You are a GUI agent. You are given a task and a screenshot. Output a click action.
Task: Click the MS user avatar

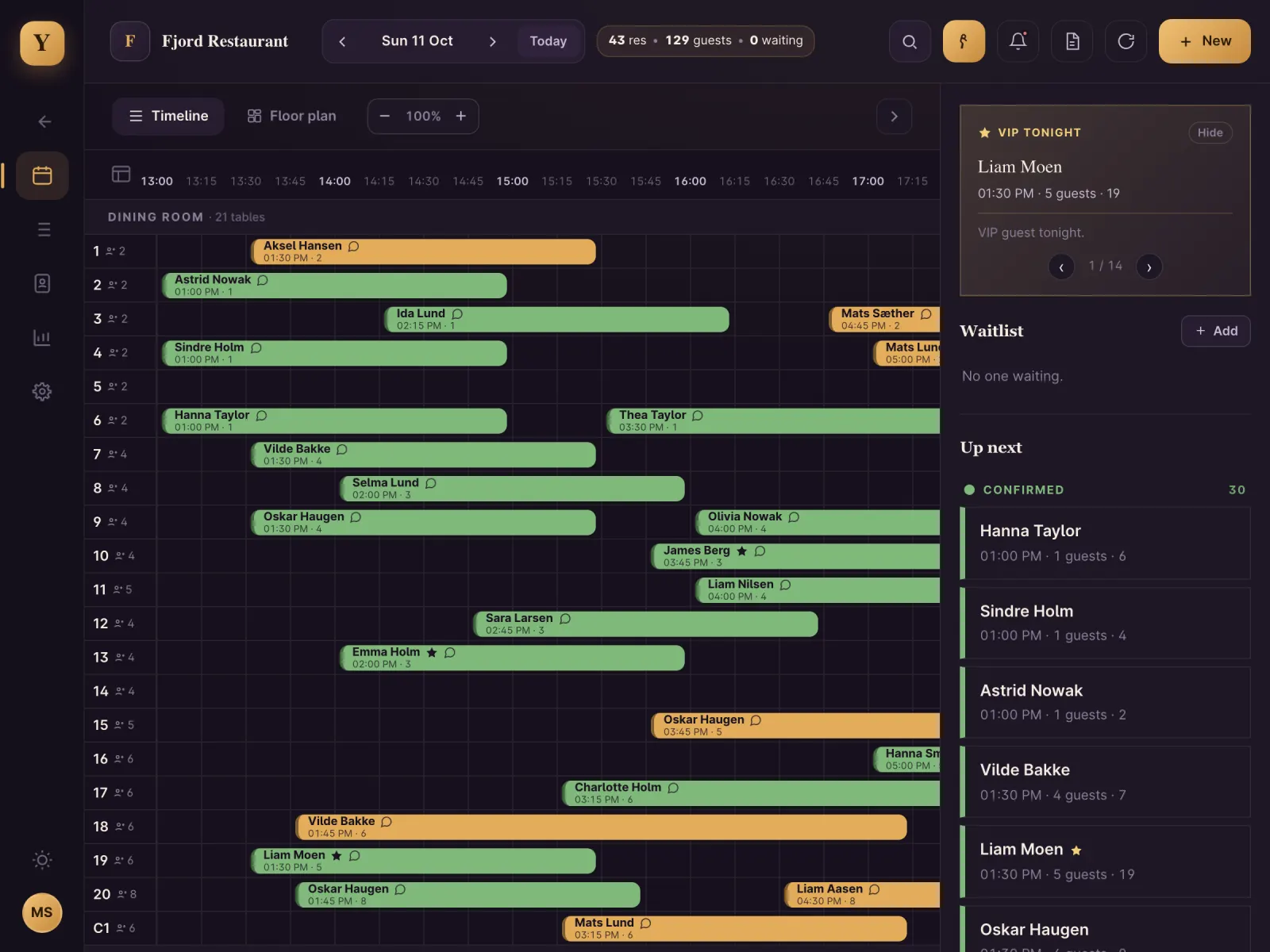(42, 912)
